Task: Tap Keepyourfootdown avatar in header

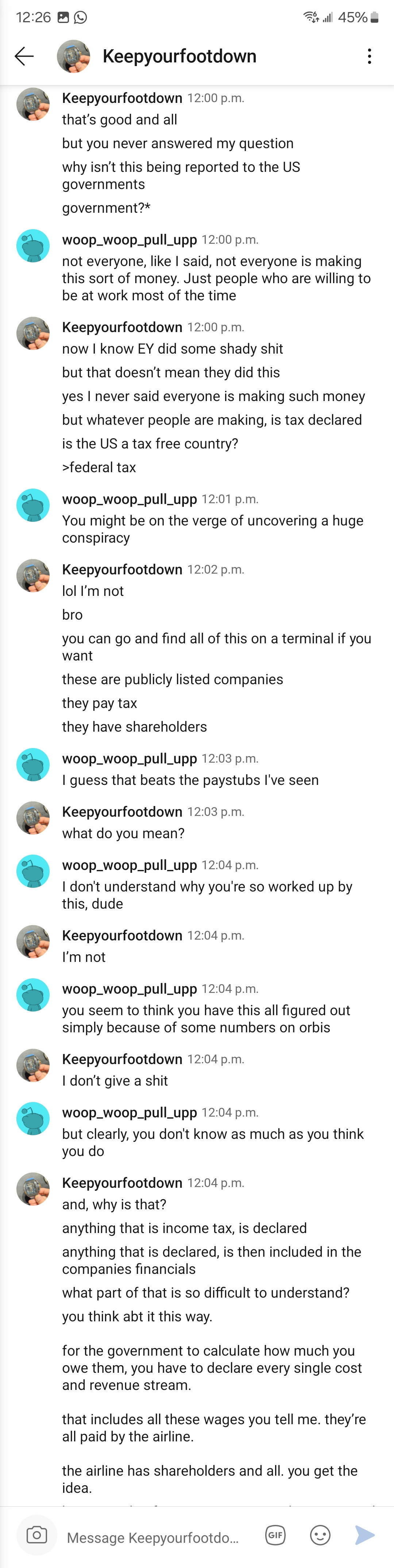Action: tap(73, 57)
